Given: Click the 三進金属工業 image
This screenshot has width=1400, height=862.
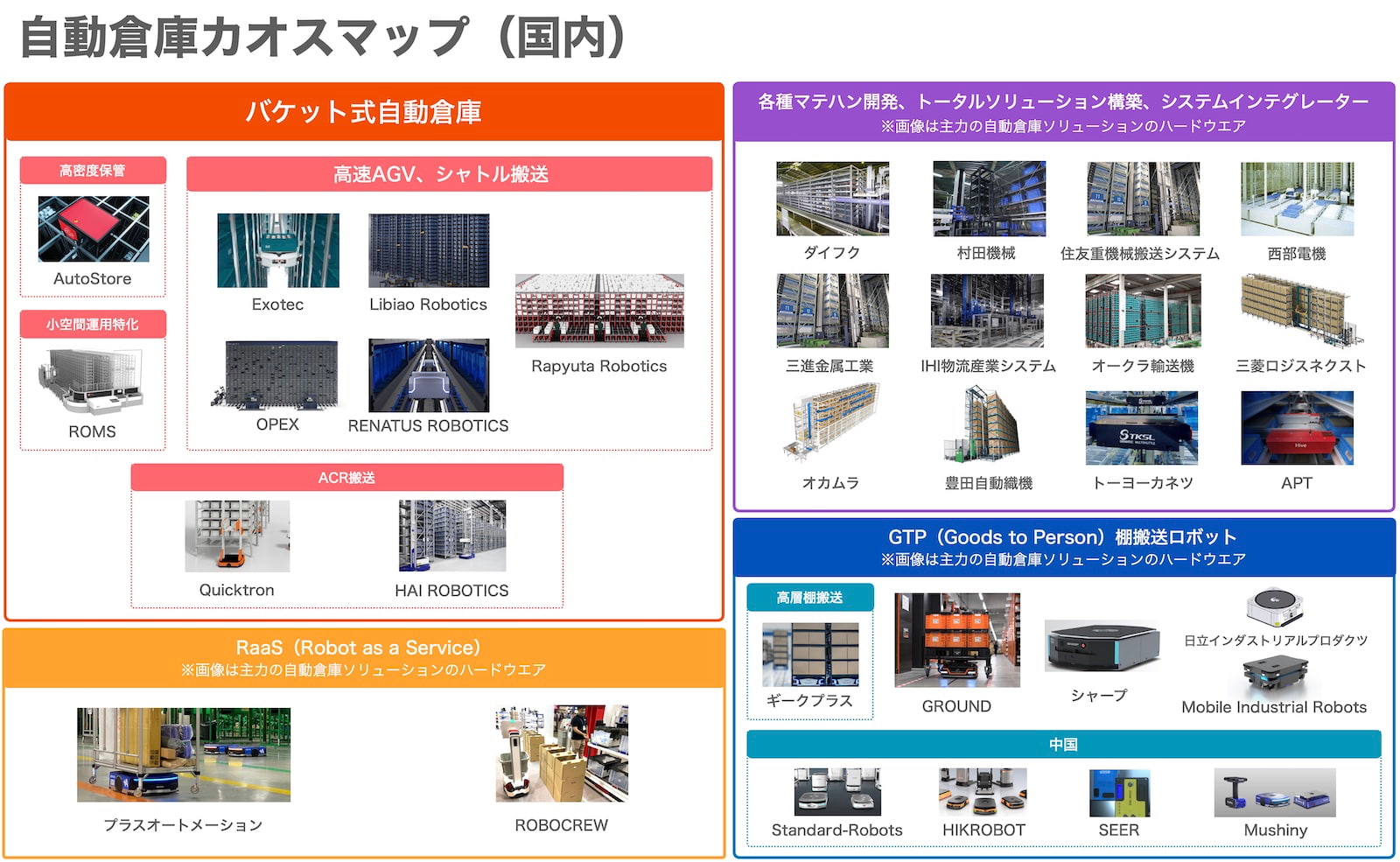Looking at the screenshot, I should (x=832, y=311).
